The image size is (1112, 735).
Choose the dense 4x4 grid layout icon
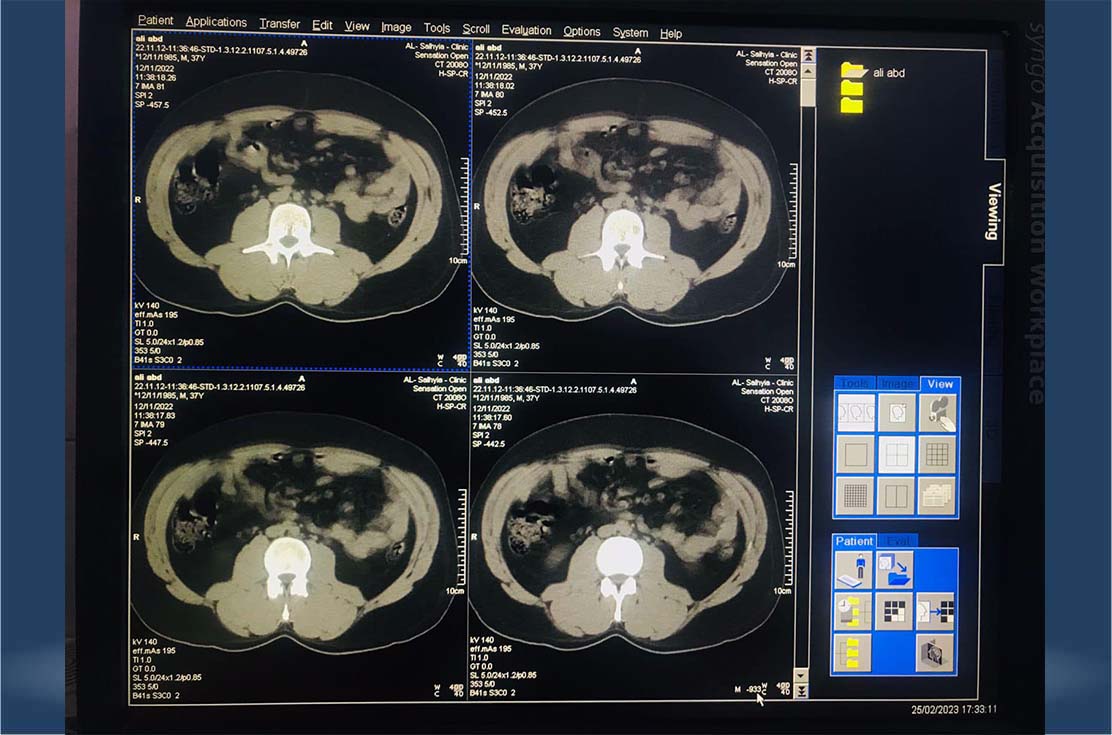(855, 496)
